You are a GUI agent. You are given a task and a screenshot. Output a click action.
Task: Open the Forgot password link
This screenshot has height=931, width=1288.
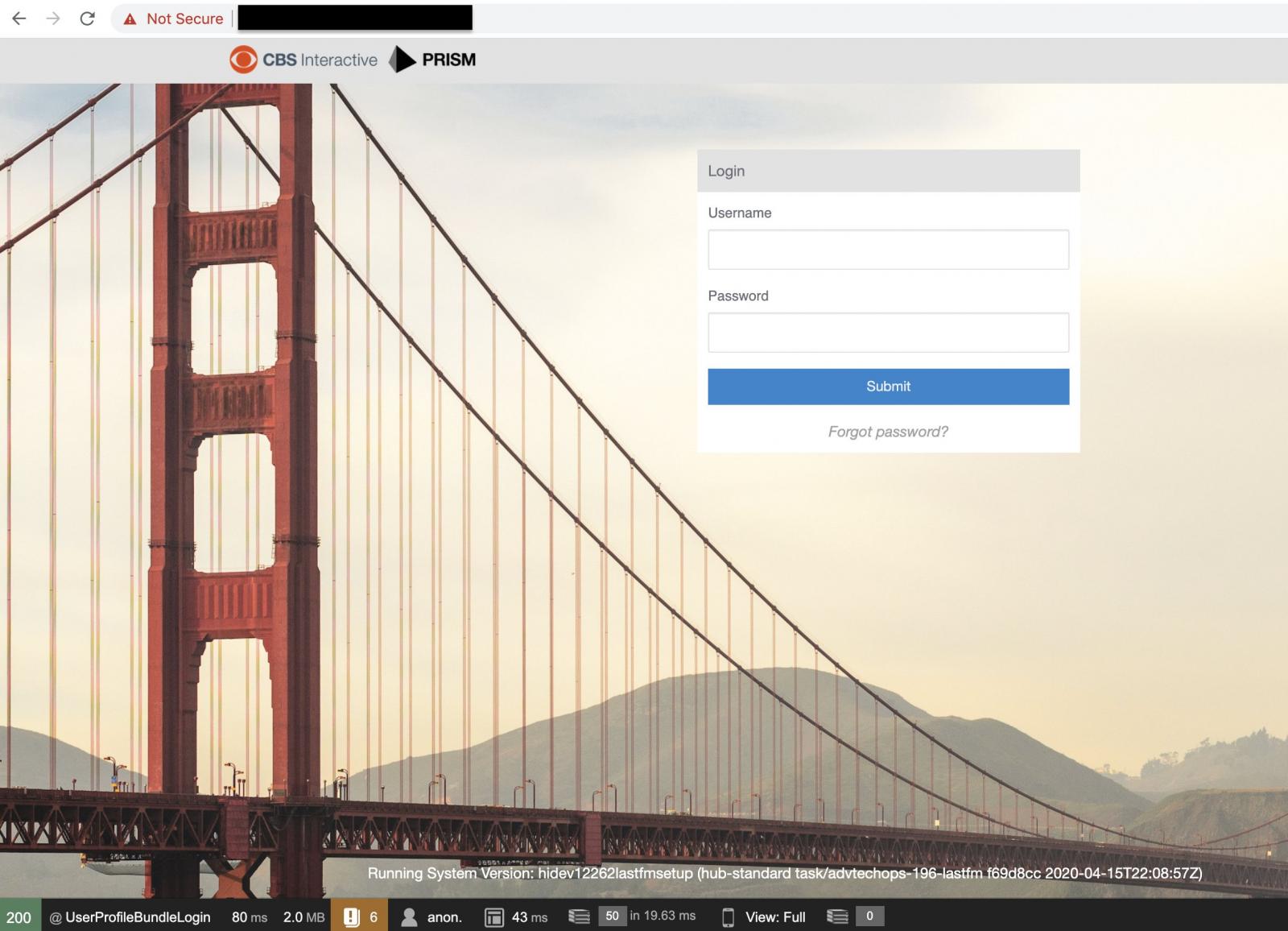tap(888, 432)
